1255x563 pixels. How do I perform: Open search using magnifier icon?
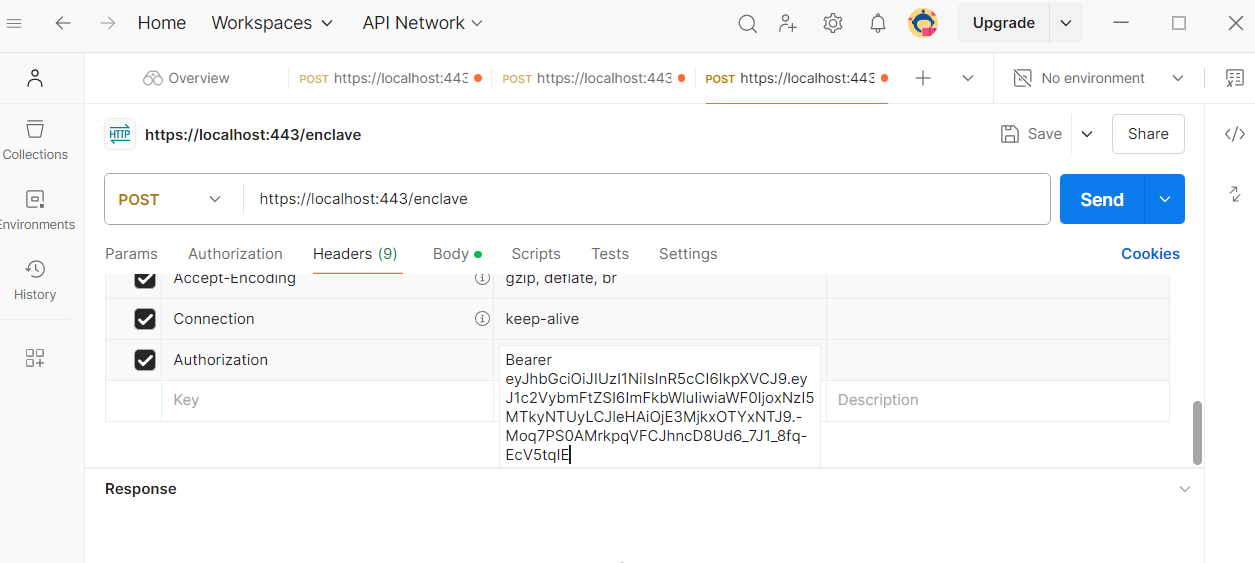(x=747, y=23)
